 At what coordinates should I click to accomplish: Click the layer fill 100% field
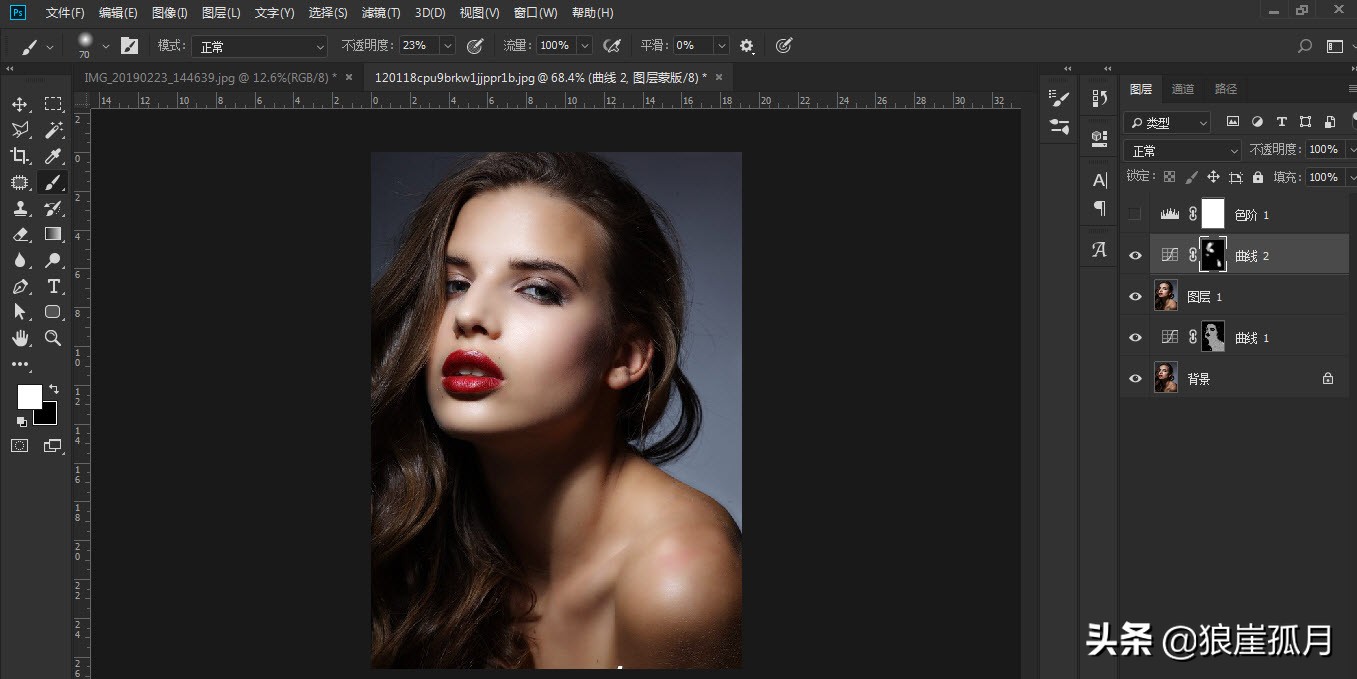coord(1324,177)
